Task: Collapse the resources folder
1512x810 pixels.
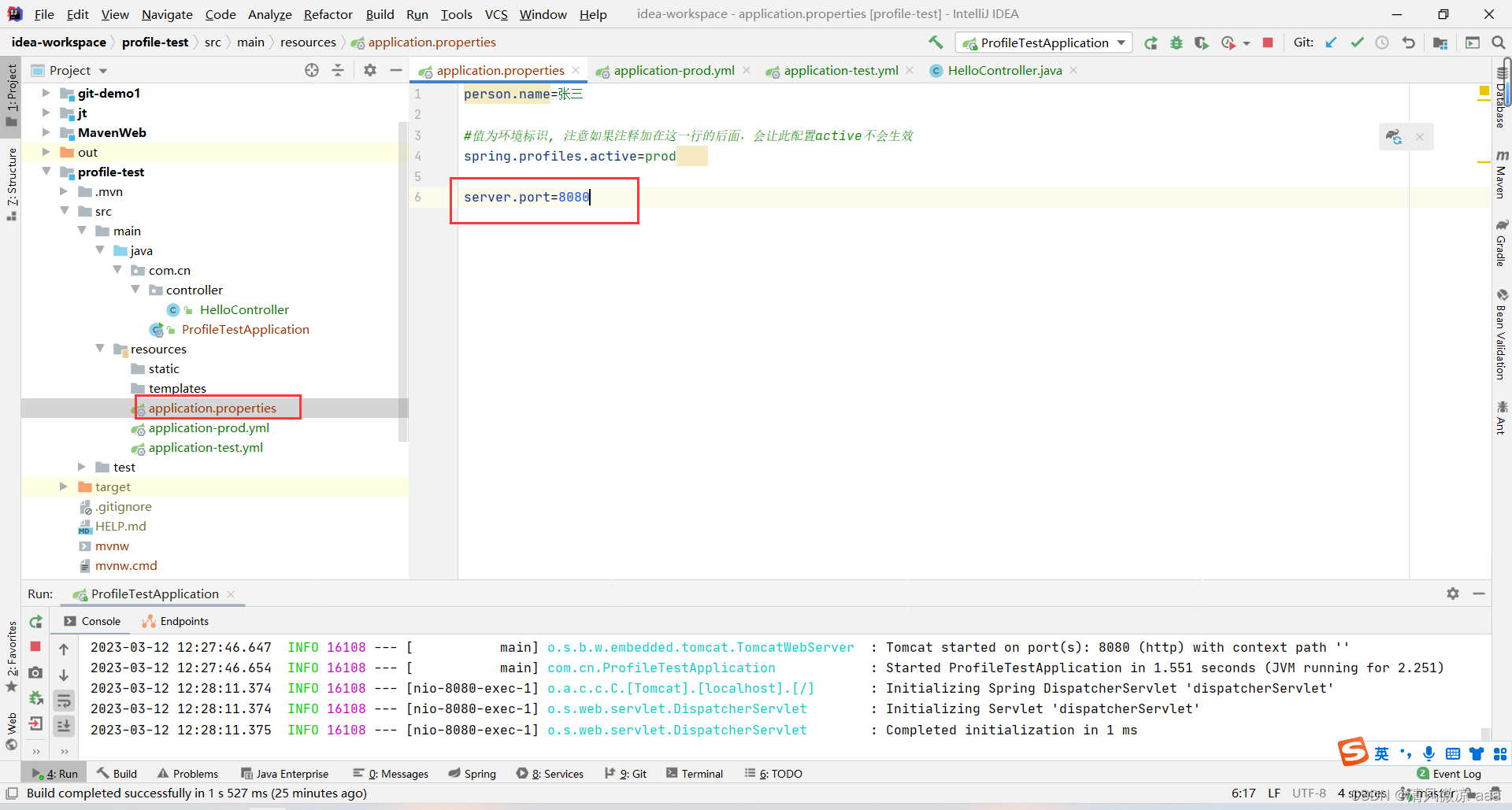Action: coord(100,349)
